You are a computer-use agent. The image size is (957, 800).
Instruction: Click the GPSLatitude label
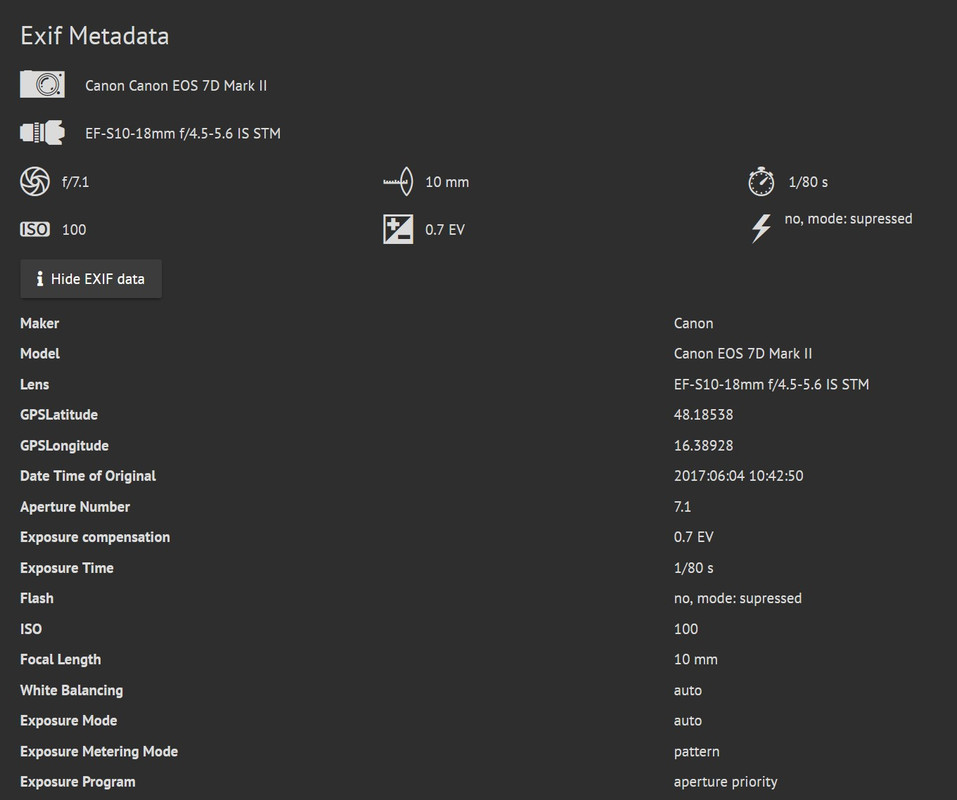click(x=59, y=415)
